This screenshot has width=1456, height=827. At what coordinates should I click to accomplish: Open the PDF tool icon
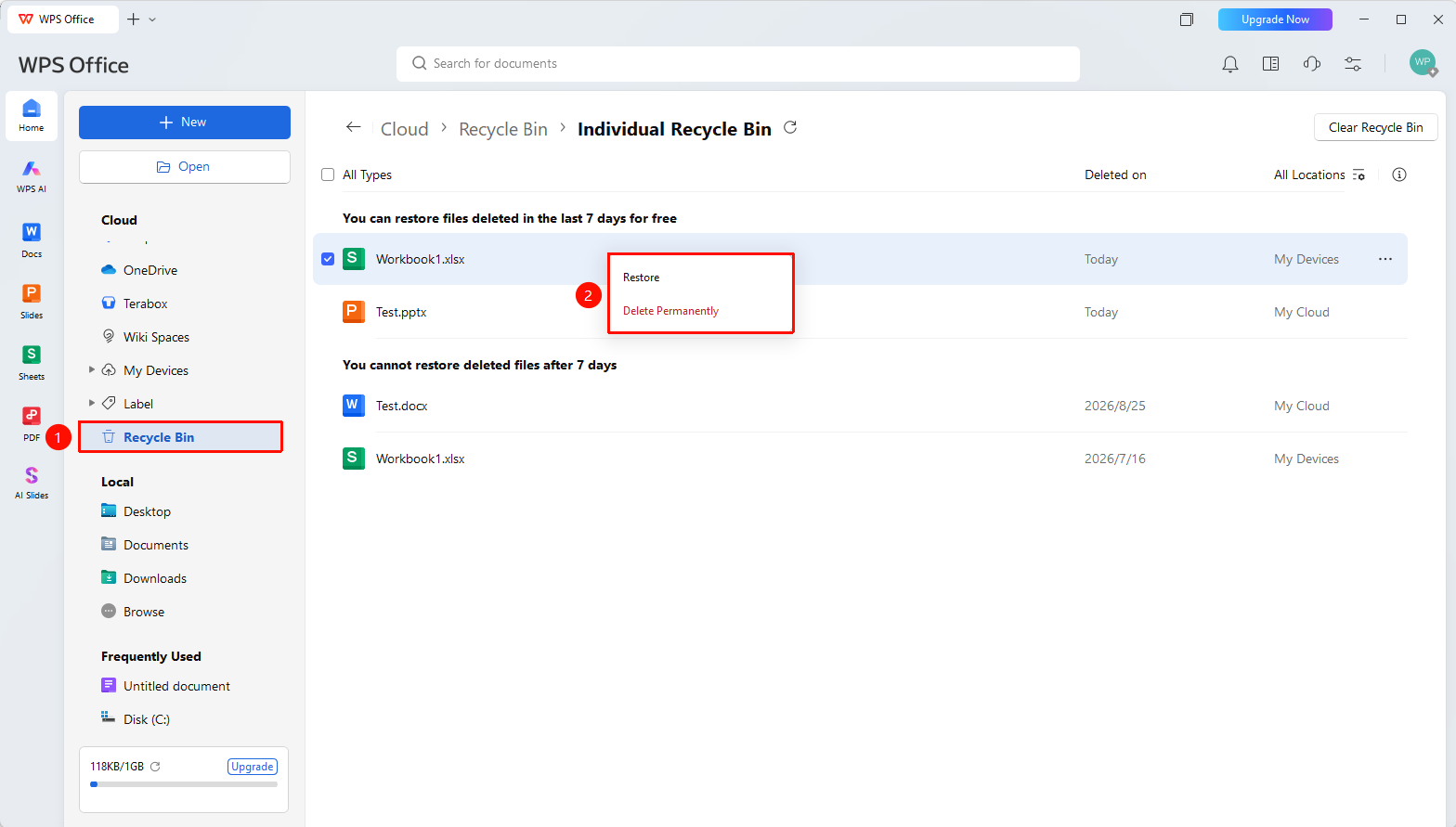click(x=32, y=423)
